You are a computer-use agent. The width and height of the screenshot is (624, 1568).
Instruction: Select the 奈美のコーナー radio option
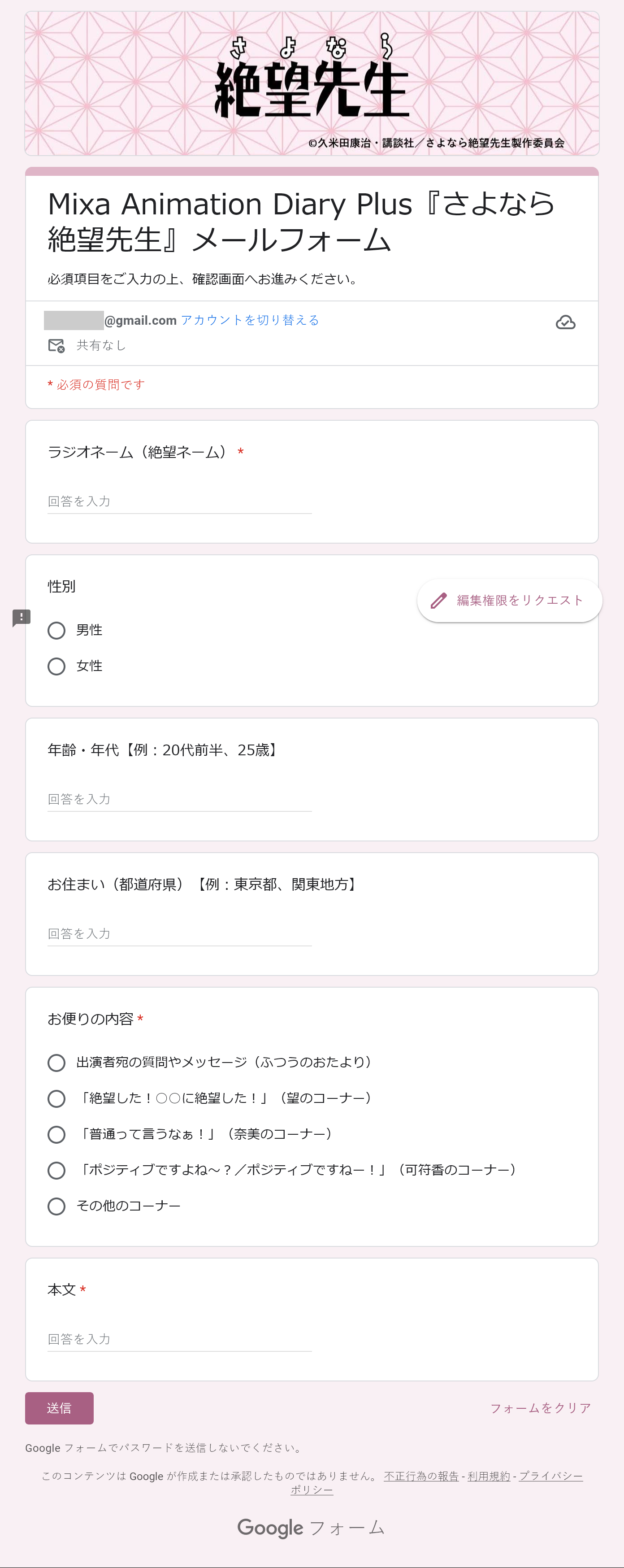click(56, 1135)
